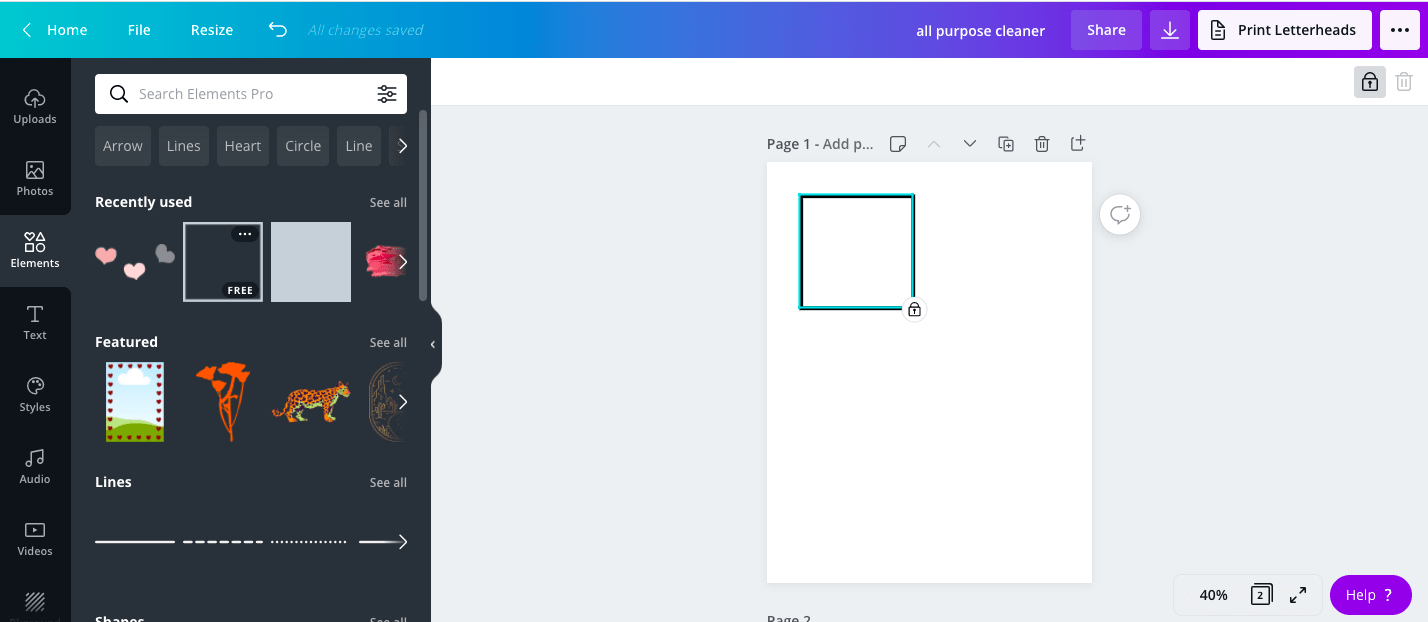Click the Share button

point(1106,30)
